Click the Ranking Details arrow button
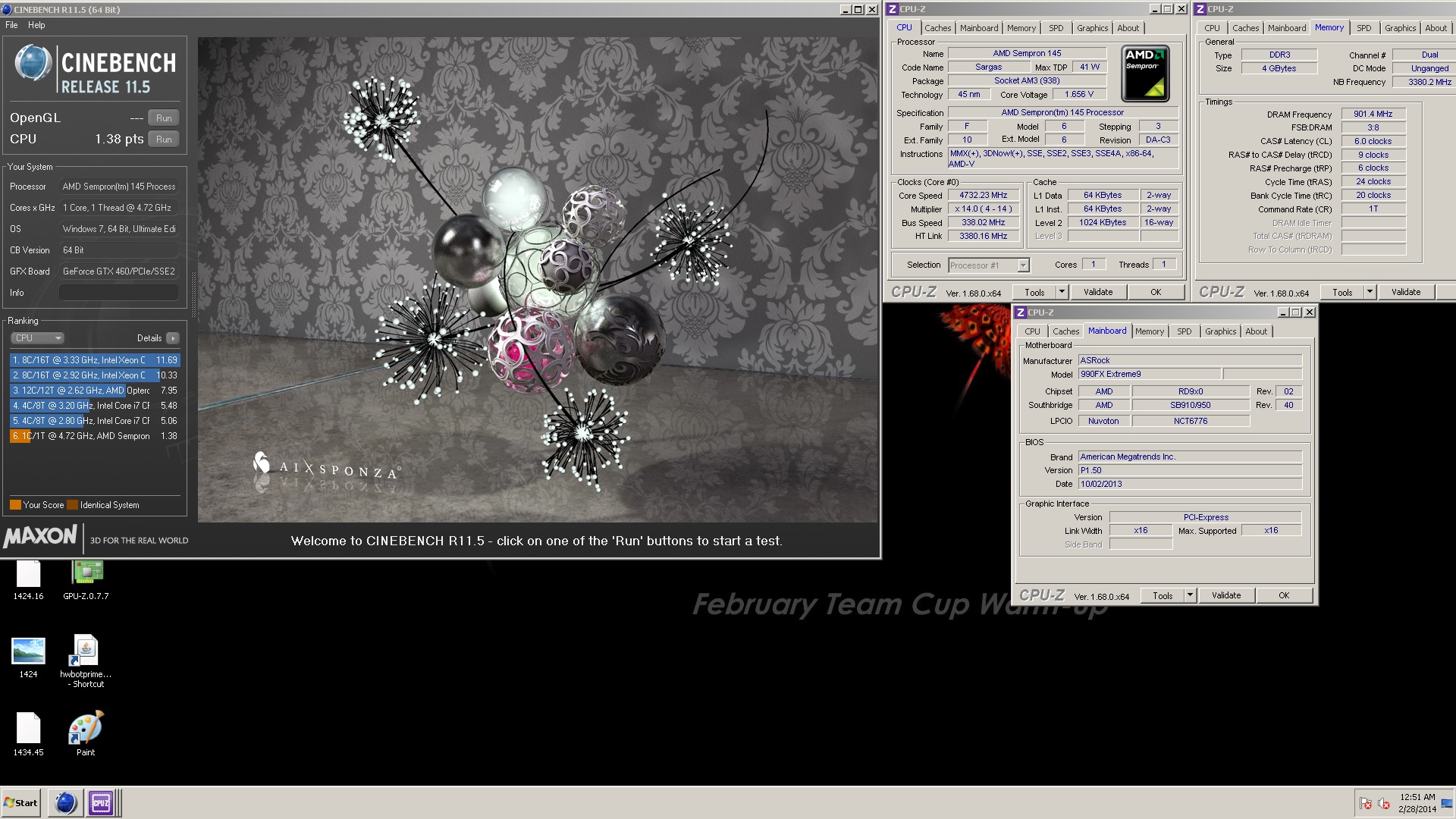This screenshot has width=1456, height=819. pyautogui.click(x=173, y=338)
